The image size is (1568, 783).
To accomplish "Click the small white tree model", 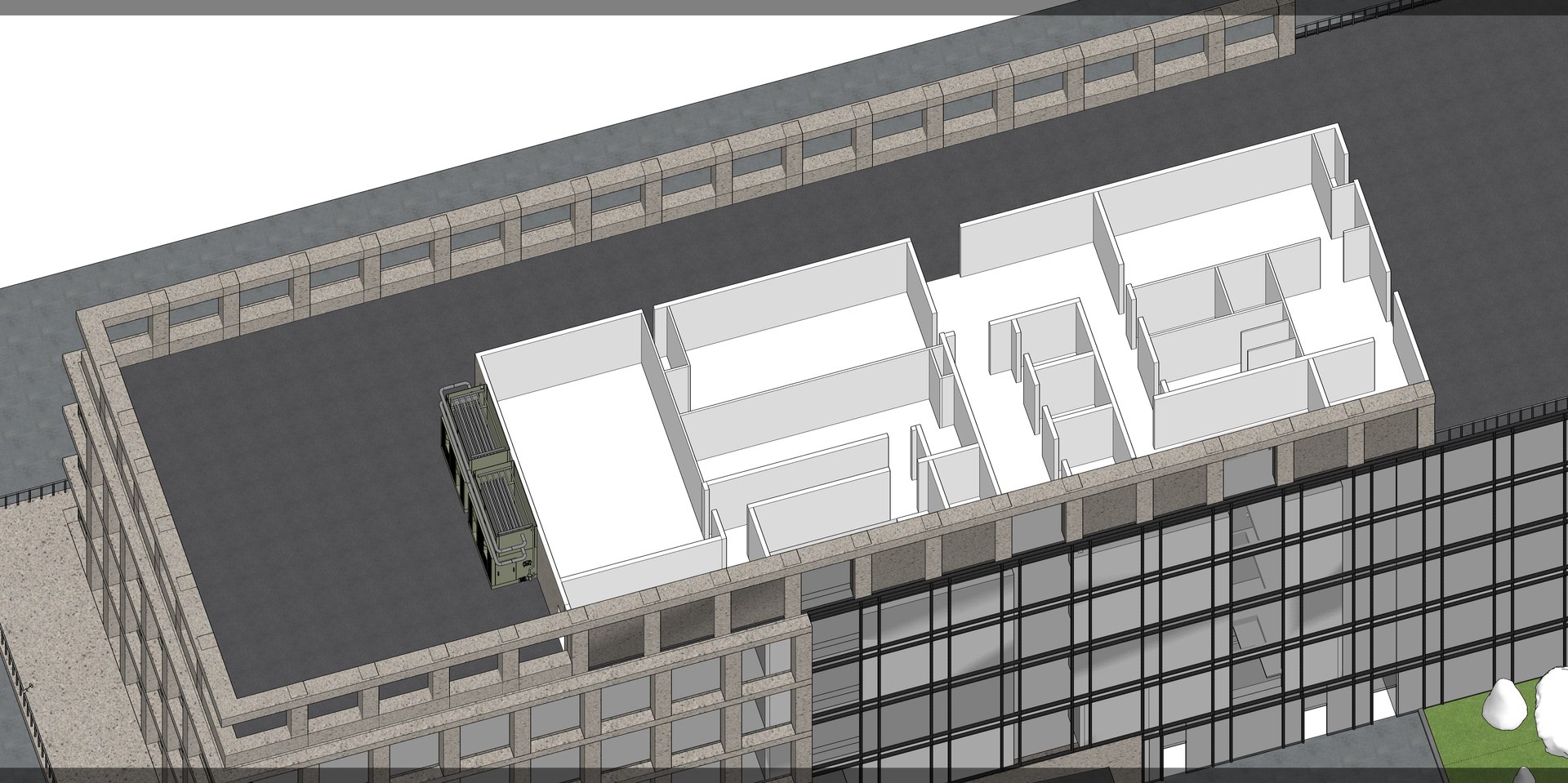I will pyautogui.click(x=1503, y=705).
